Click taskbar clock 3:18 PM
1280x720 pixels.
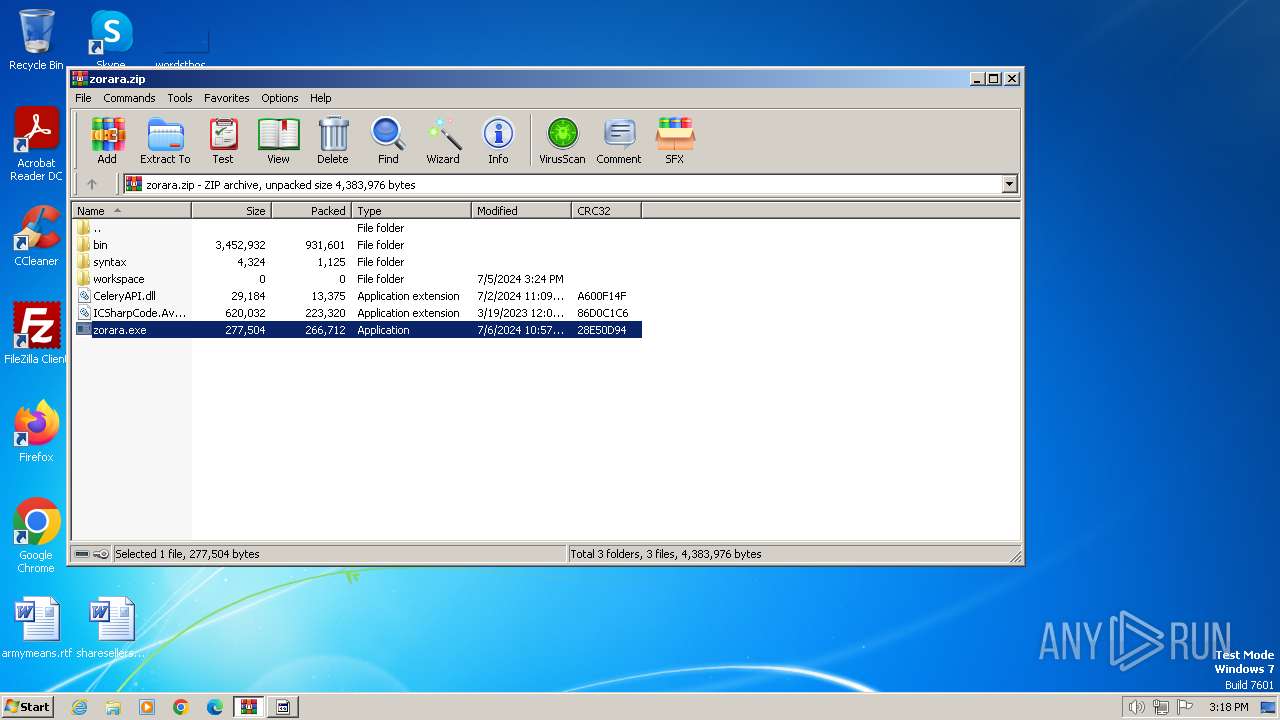pos(1228,707)
